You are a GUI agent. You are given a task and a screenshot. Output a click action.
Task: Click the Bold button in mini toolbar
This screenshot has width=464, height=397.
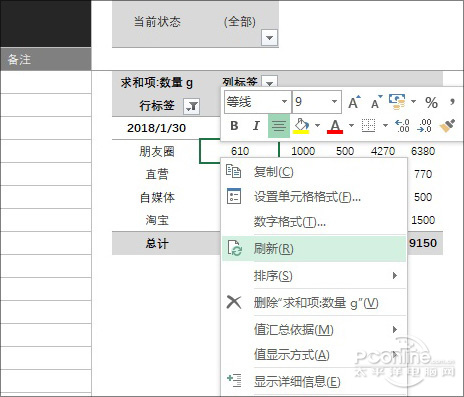(x=234, y=126)
